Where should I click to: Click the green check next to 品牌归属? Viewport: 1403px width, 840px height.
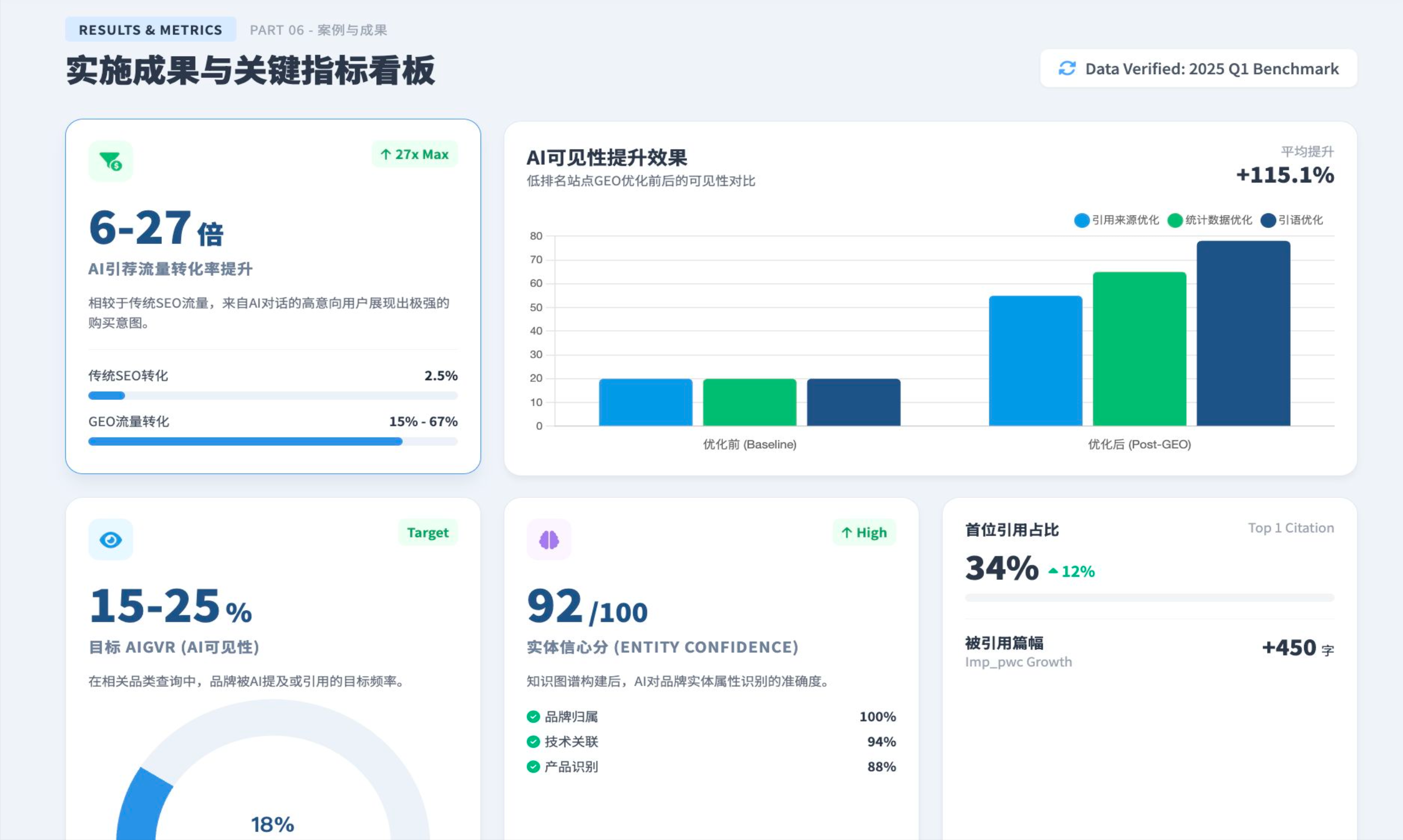coord(532,717)
